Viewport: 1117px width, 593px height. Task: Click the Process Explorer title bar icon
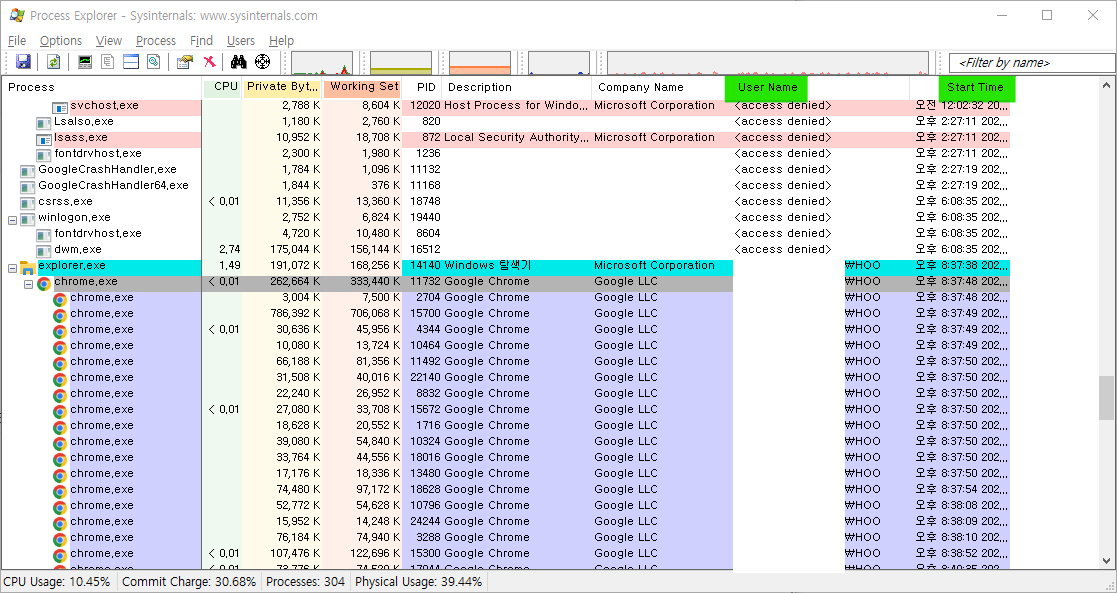(17, 15)
